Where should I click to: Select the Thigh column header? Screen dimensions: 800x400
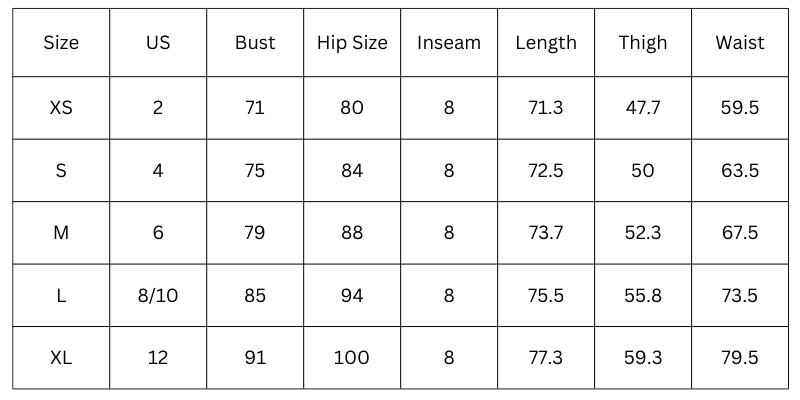point(643,43)
